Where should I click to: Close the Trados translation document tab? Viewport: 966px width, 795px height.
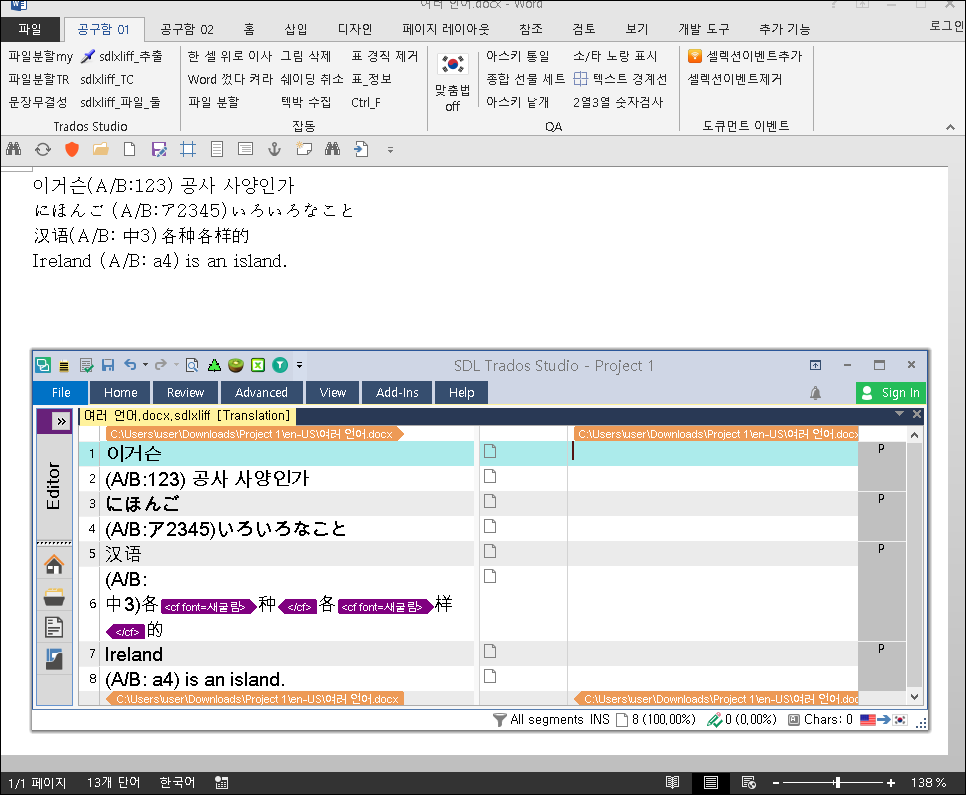coord(917,414)
